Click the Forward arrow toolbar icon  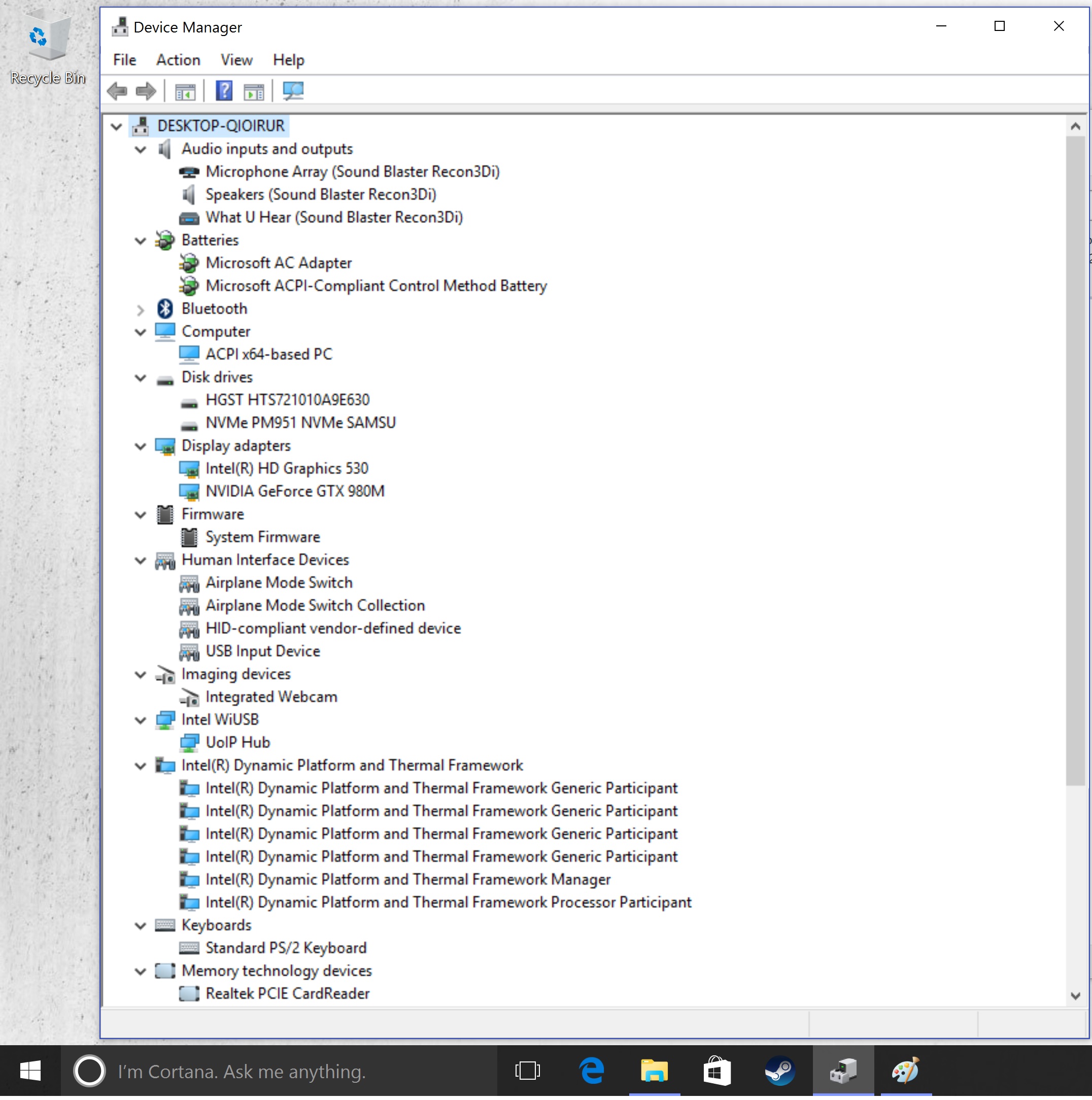146,91
